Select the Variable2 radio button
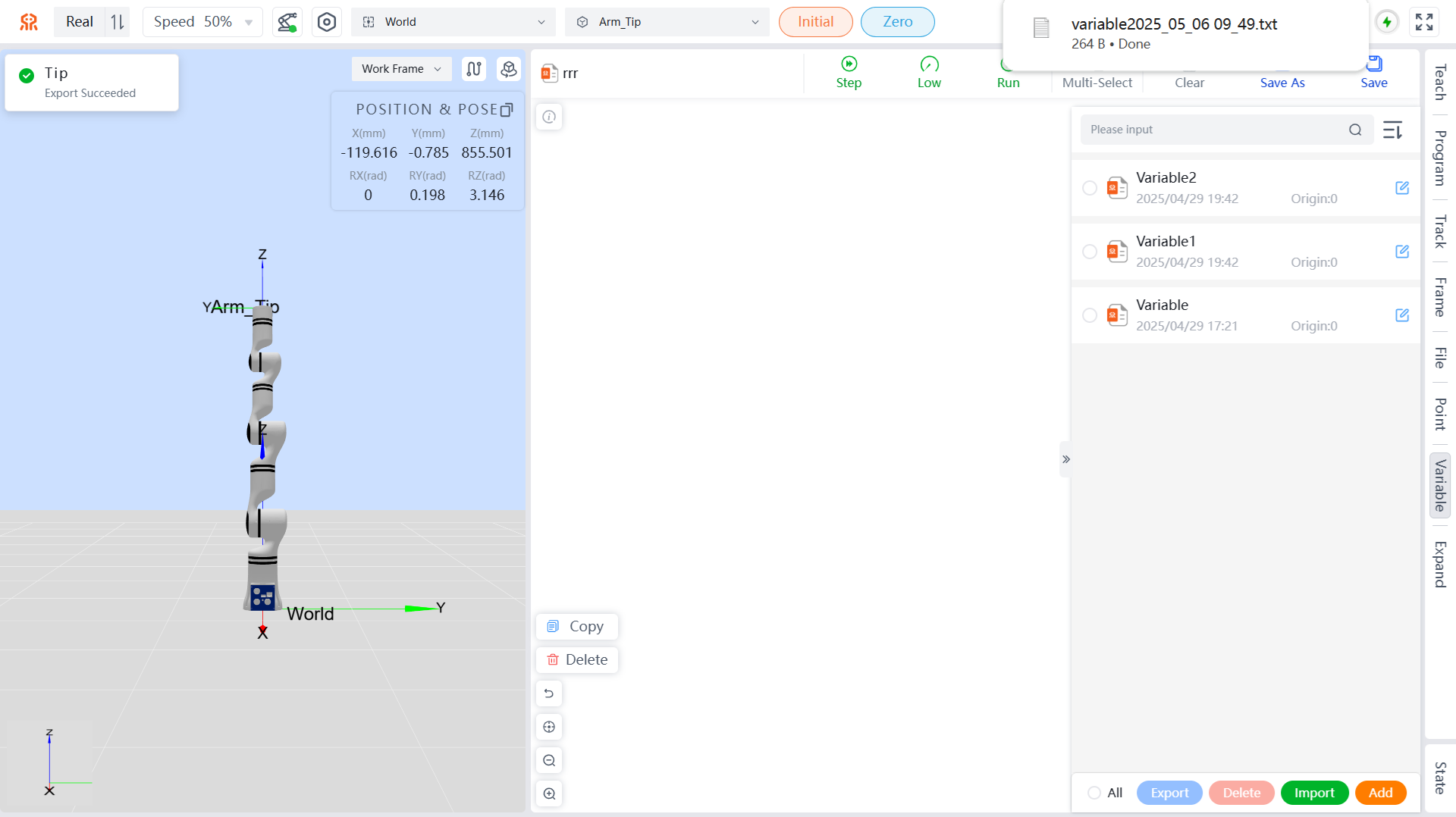This screenshot has height=817, width=1456. point(1090,188)
